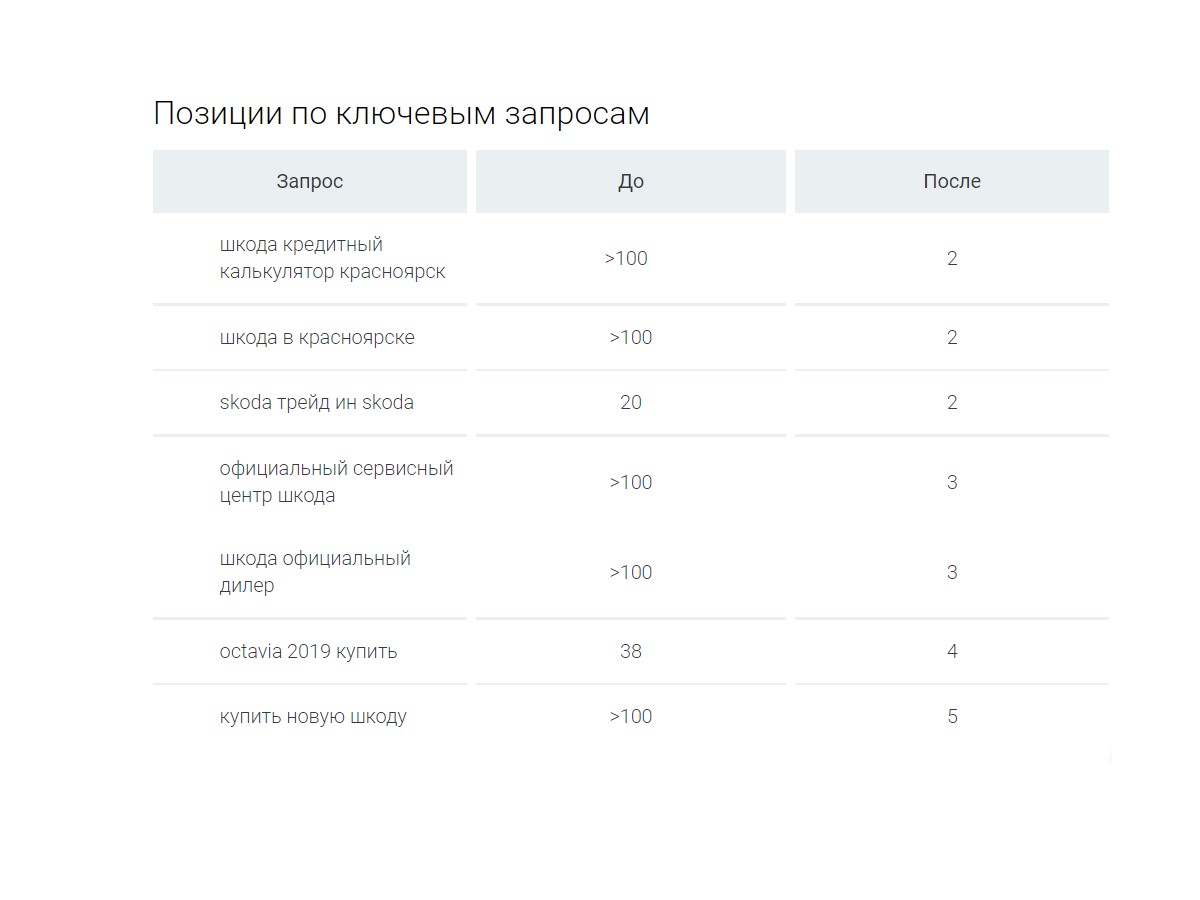The width and height of the screenshot is (1200, 900).
Task: Click the 'До' column header
Action: tap(631, 181)
